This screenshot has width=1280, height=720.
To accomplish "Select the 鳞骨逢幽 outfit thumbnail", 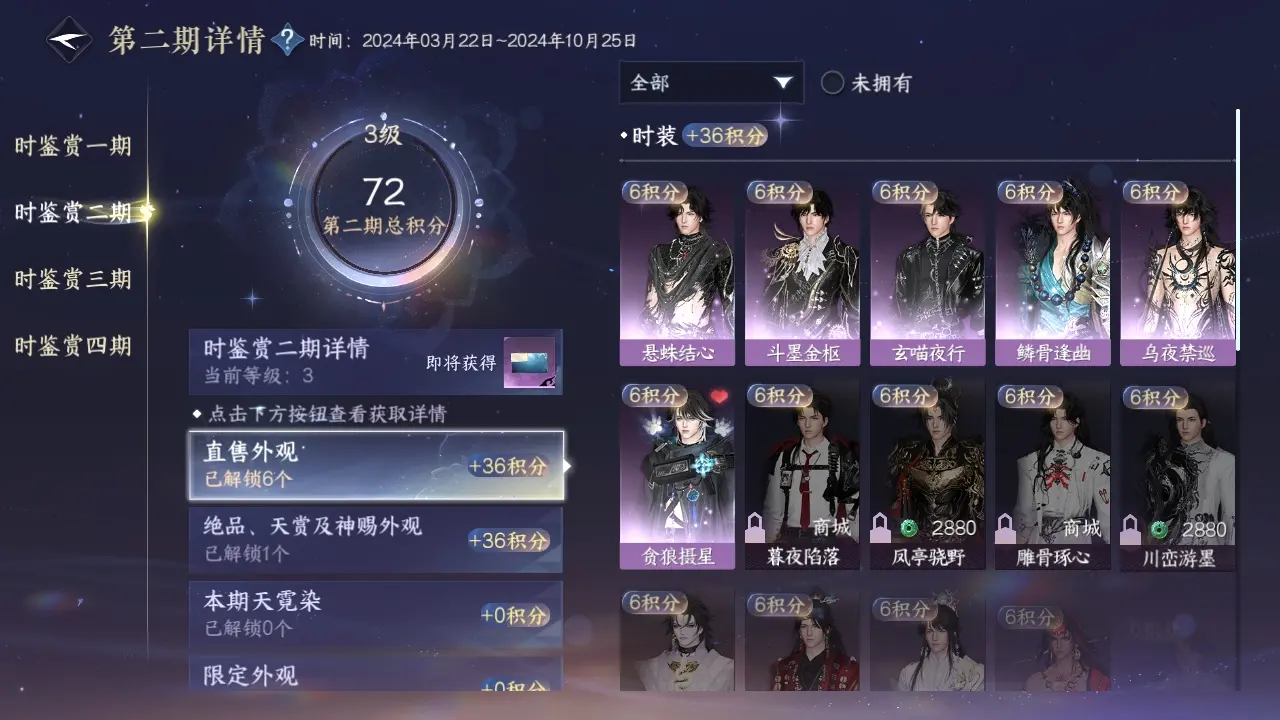I will [x=1052, y=272].
